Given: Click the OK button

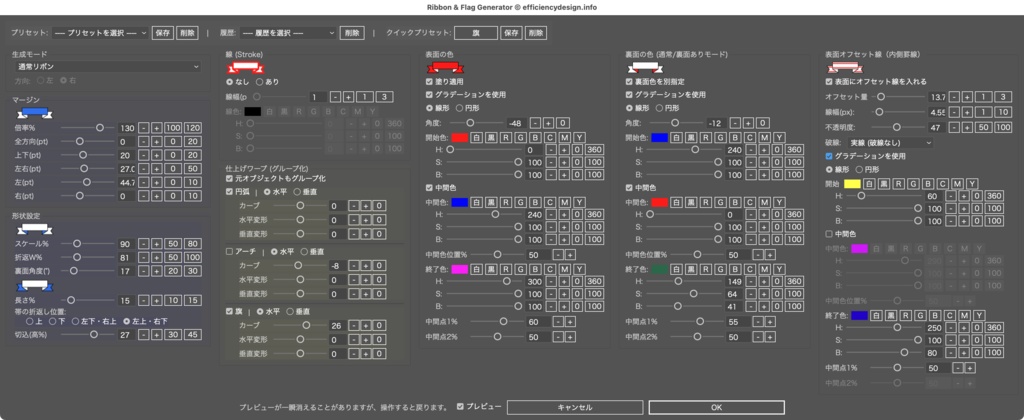Looking at the screenshot, I should [716, 408].
